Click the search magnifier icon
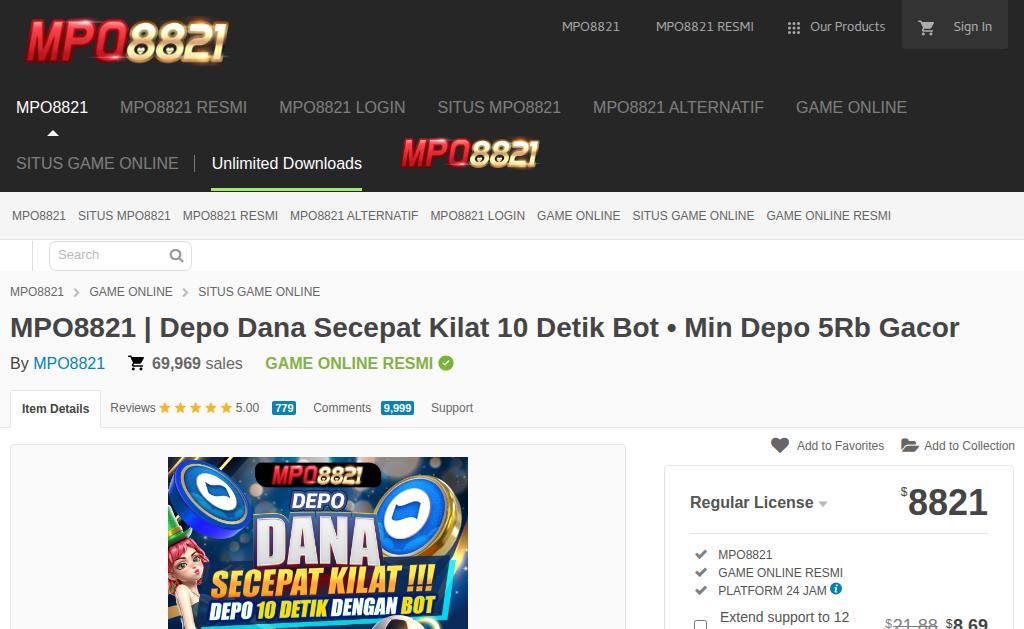Screen dimensions: 1024x629 point(176,255)
